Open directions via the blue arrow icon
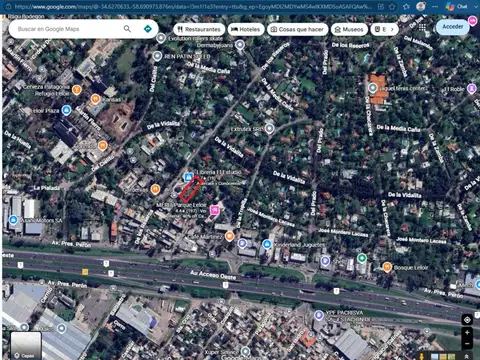This screenshot has width=480, height=360. (148, 29)
